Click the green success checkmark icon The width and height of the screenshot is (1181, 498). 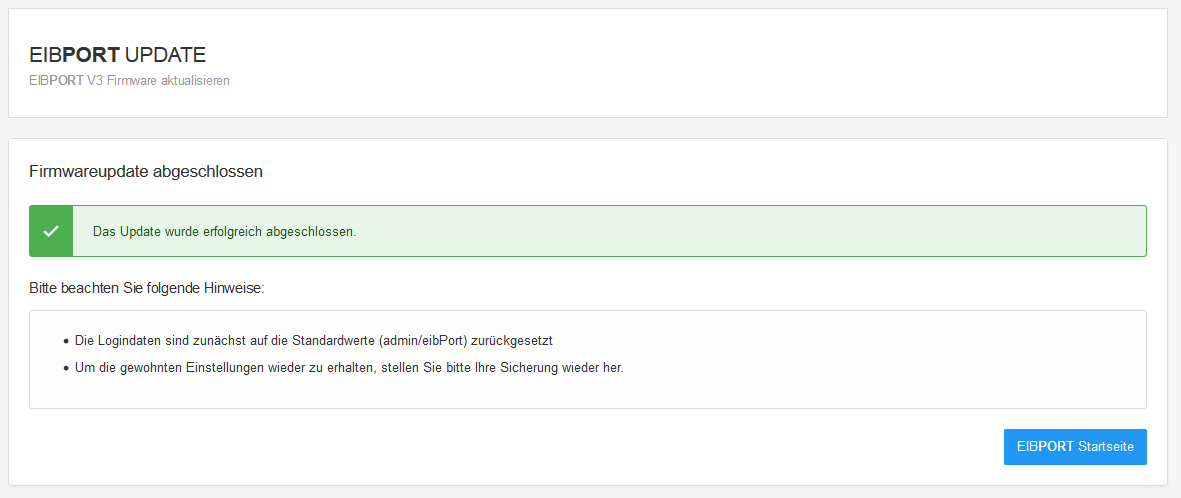pos(51,231)
